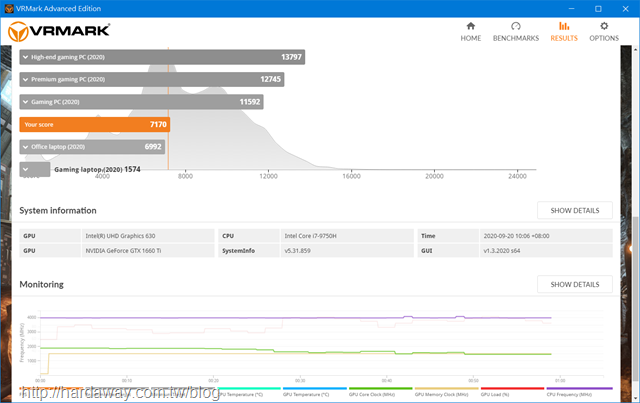Click the GUI version v1.3.2020 s64
640x403 pixels.
[x=502, y=251]
